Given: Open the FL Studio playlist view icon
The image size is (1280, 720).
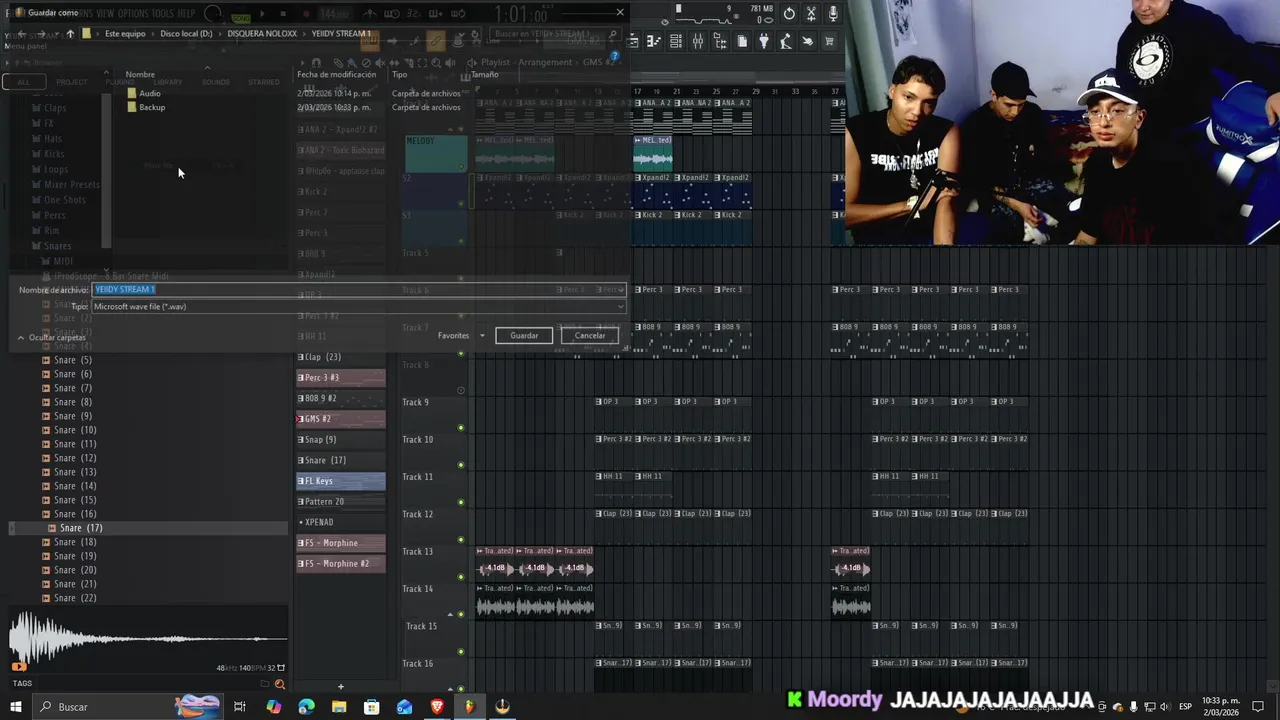Looking at the screenshot, I should click(x=633, y=41).
